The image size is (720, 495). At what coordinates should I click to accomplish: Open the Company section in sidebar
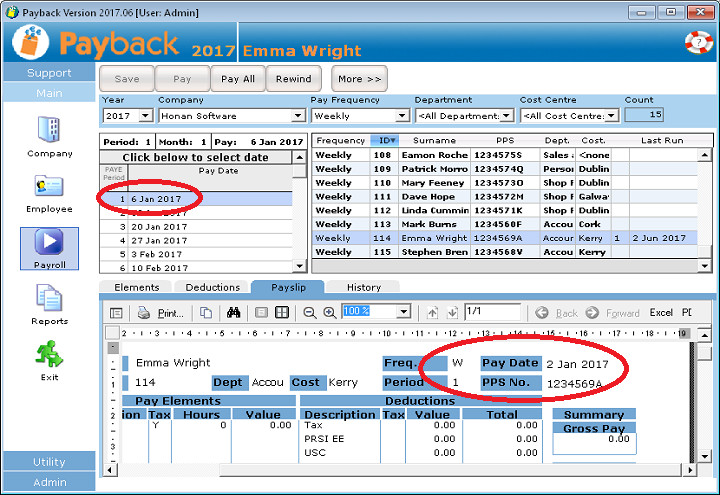[49, 131]
